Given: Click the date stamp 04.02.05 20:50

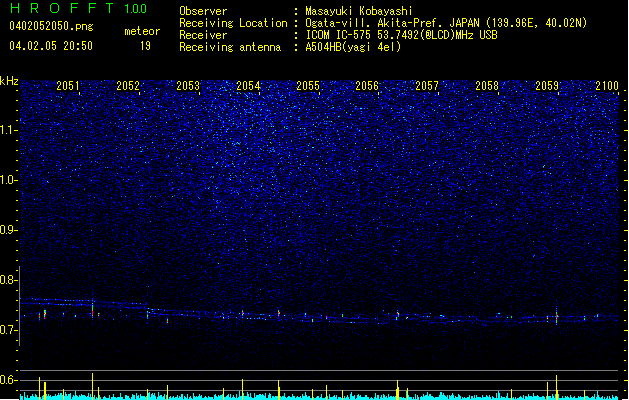Looking at the screenshot, I should click(51, 46).
